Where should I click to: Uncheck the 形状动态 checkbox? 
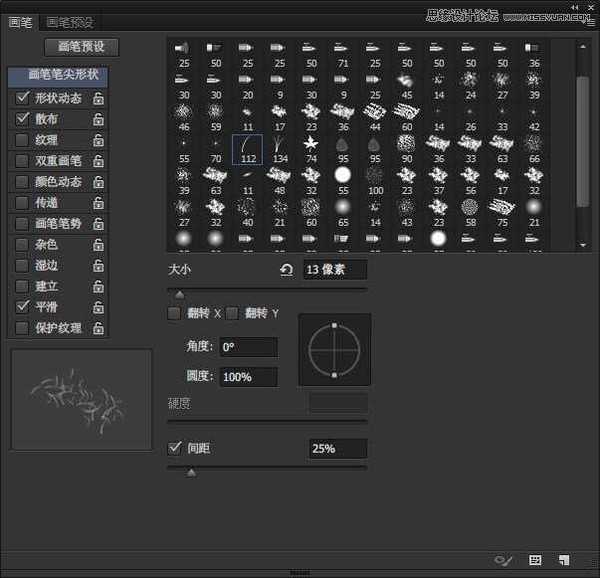pos(23,98)
